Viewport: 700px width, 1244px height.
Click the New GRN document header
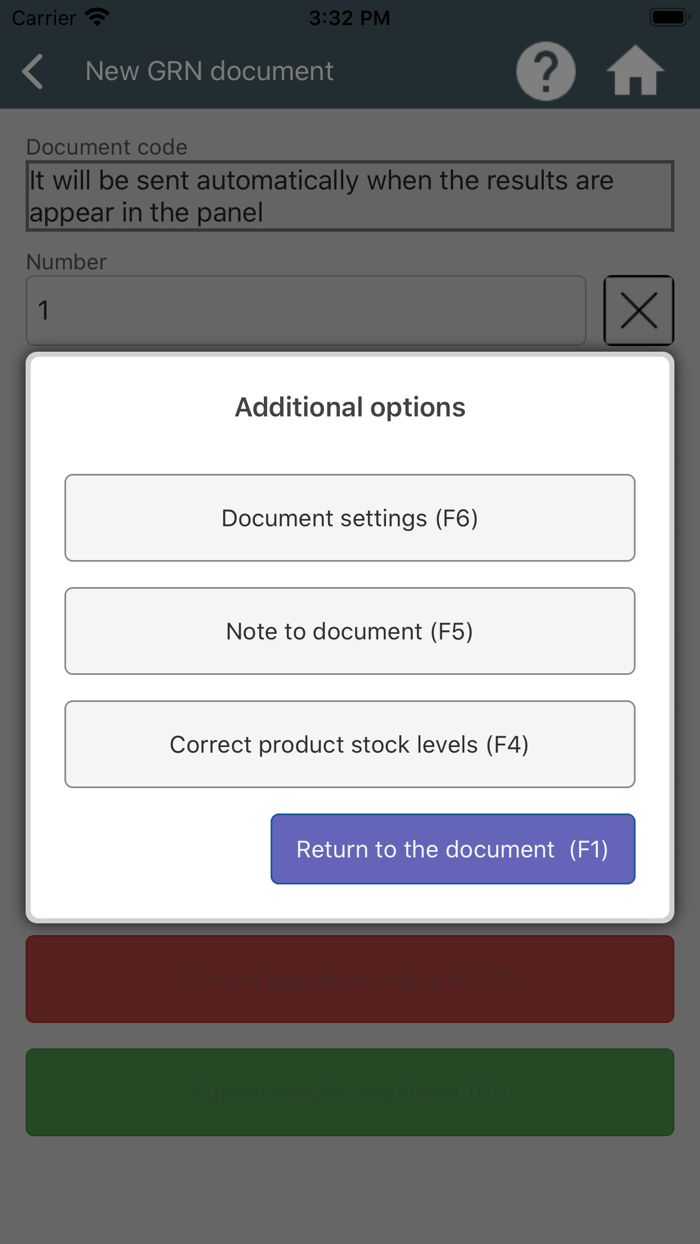pos(209,71)
